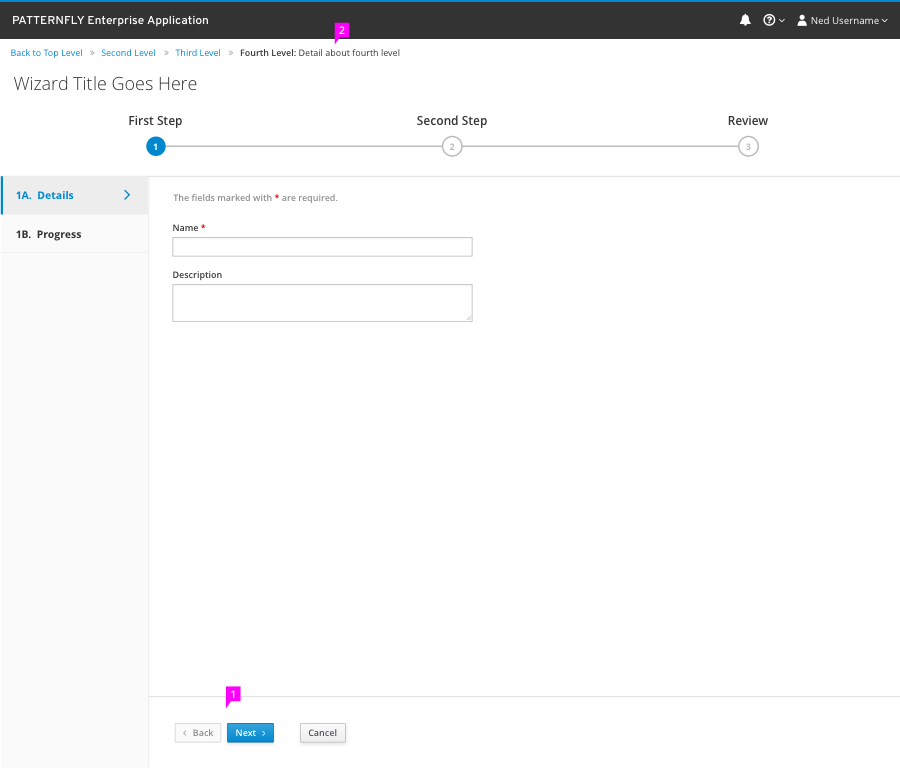The width and height of the screenshot is (900, 768).
Task: Click the Wizard Title Goes Here heading
Action: [x=105, y=84]
